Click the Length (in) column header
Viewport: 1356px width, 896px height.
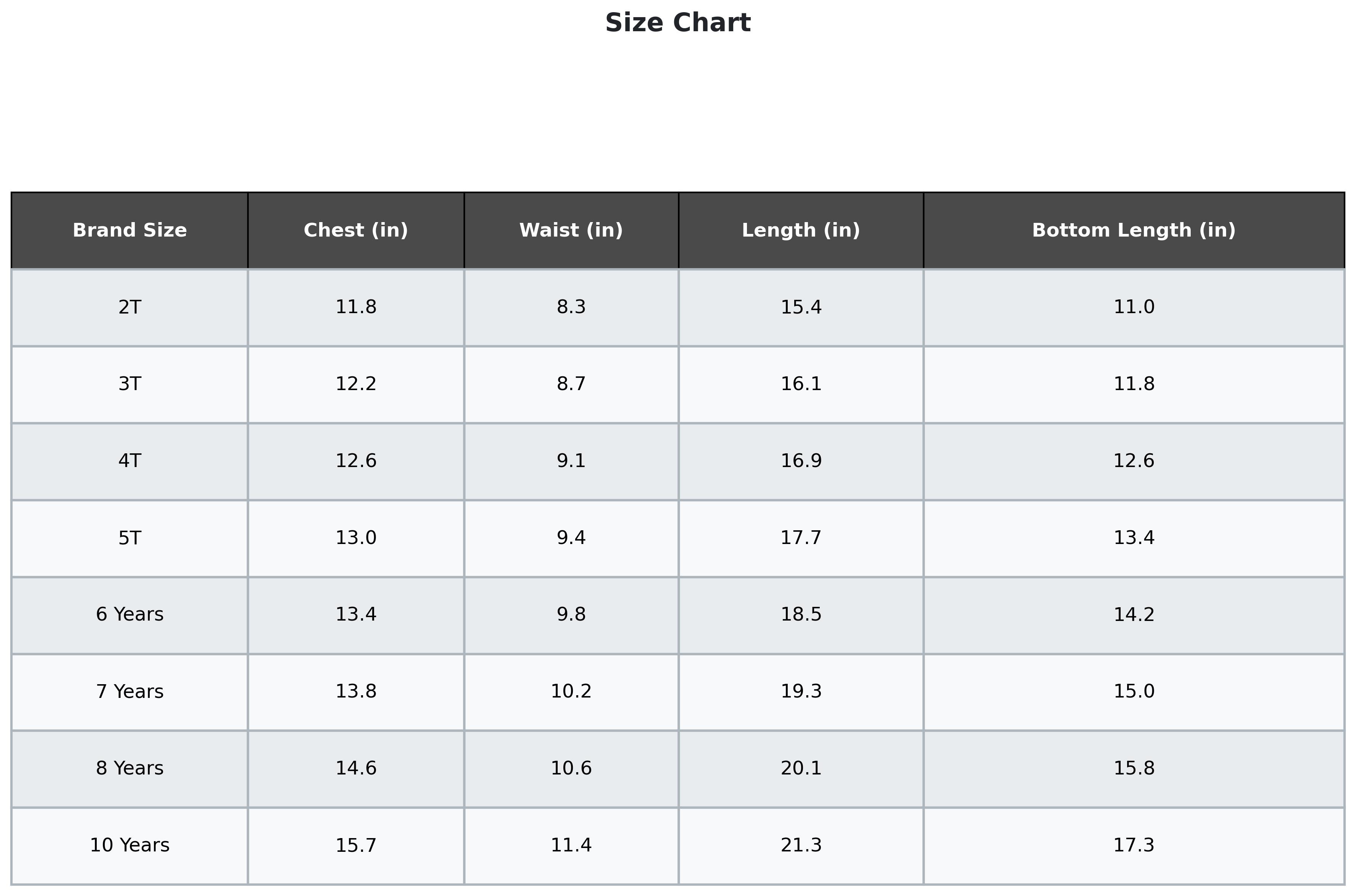pyautogui.click(x=801, y=230)
